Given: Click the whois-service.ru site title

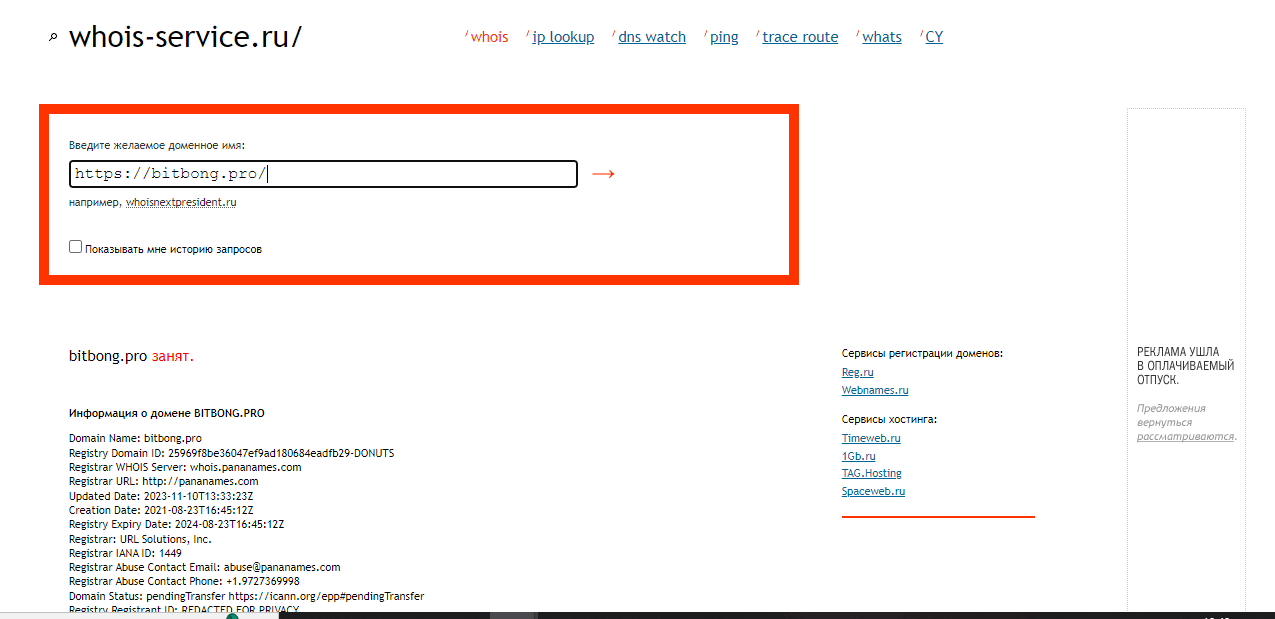Looking at the screenshot, I should pyautogui.click(x=185, y=38).
